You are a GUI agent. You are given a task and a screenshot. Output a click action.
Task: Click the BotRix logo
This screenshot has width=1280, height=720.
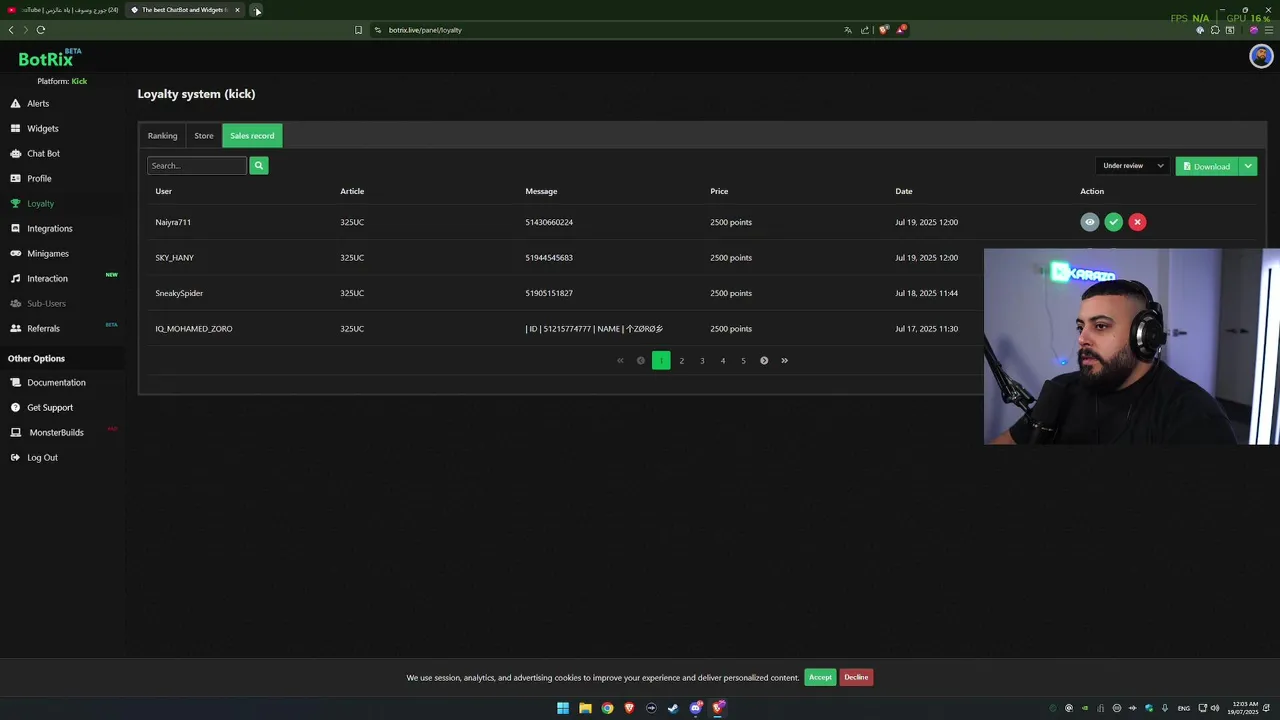49,58
